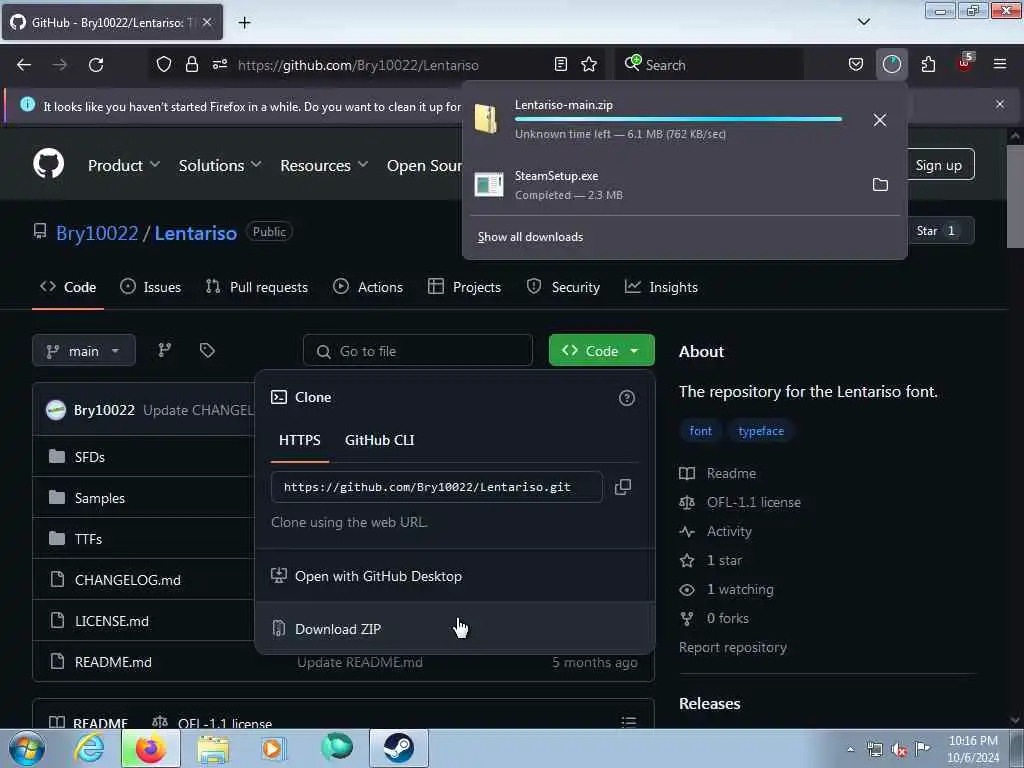Show SteamSetup.exe in folder
This screenshot has width=1024, height=768.
click(x=880, y=185)
